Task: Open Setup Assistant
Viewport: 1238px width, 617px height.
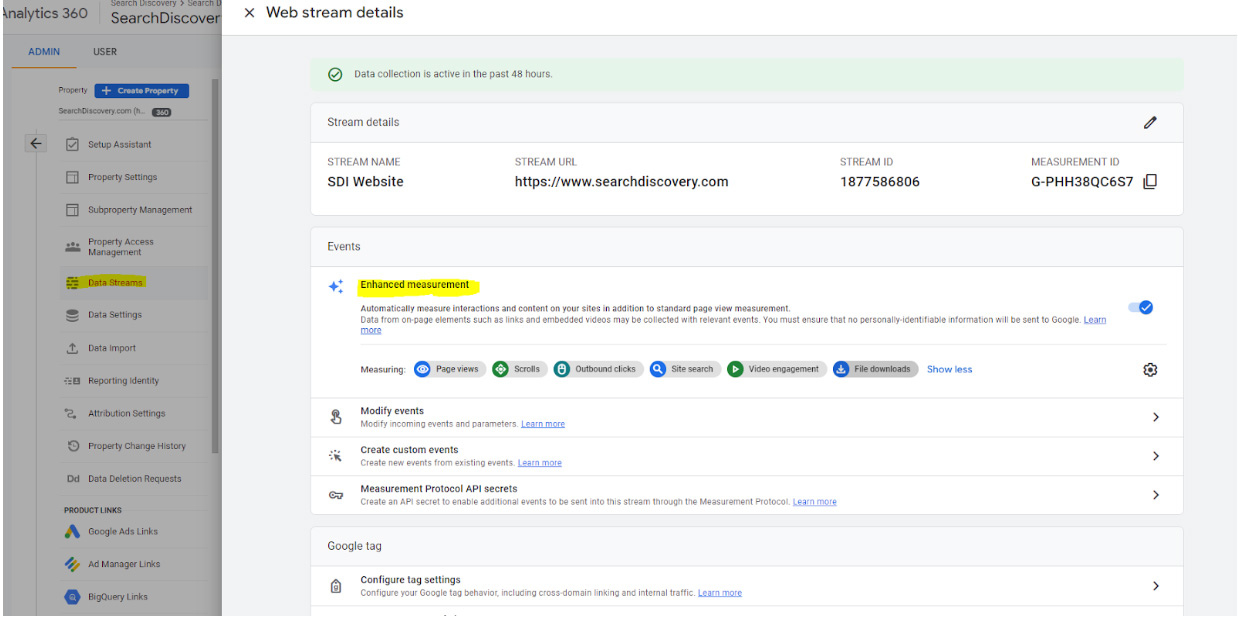Action: [120, 144]
